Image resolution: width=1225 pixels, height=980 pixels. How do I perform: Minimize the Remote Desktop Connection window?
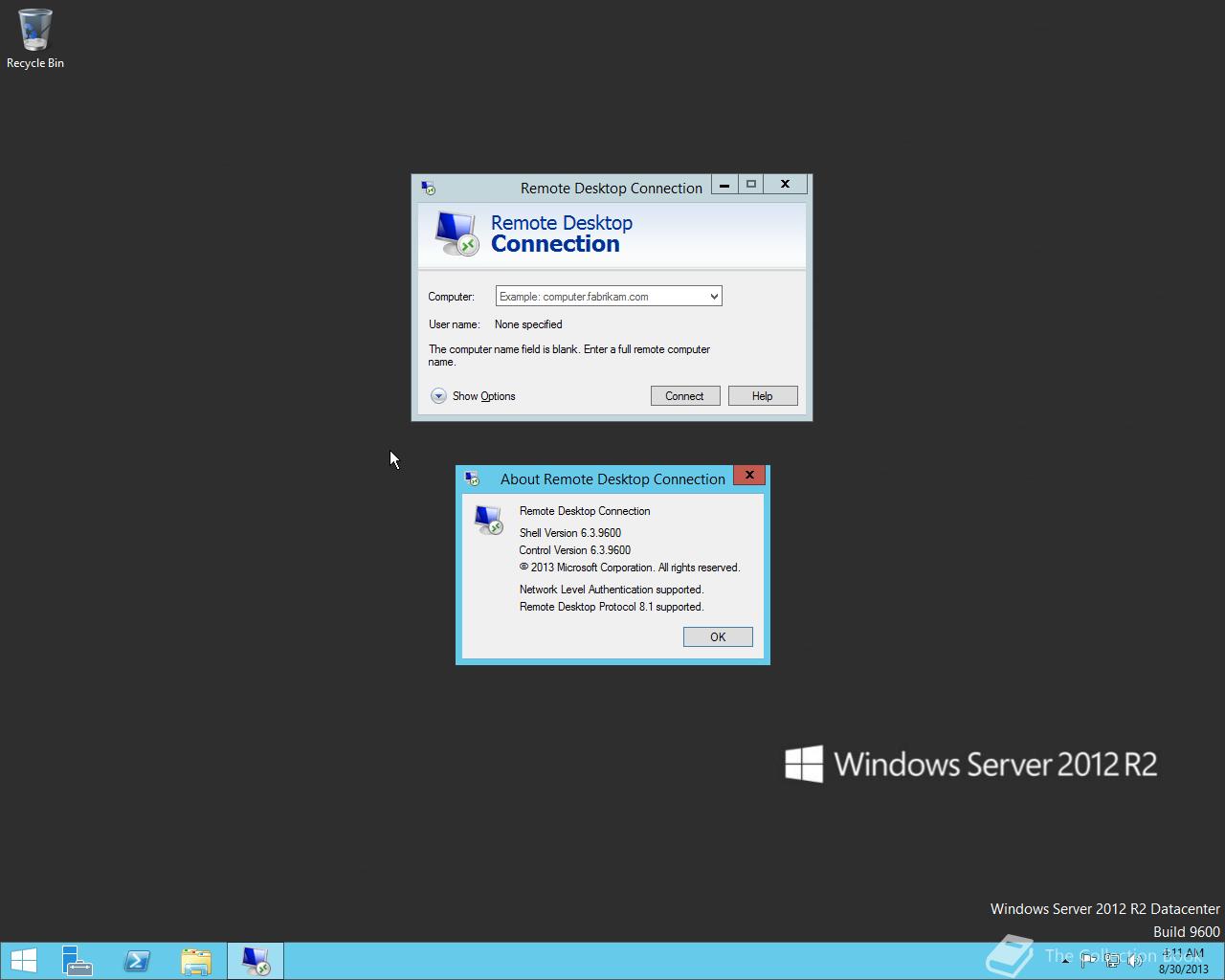pos(724,185)
